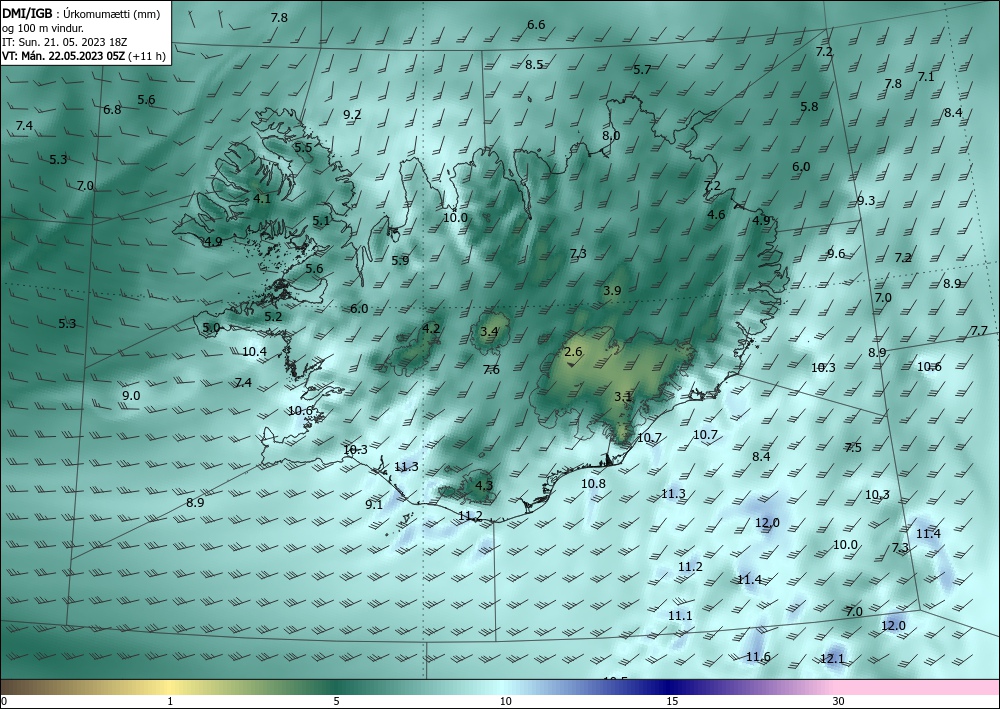The width and height of the screenshot is (1000, 709).
Task: Click the 7.1 value label
Action: (x=925, y=77)
